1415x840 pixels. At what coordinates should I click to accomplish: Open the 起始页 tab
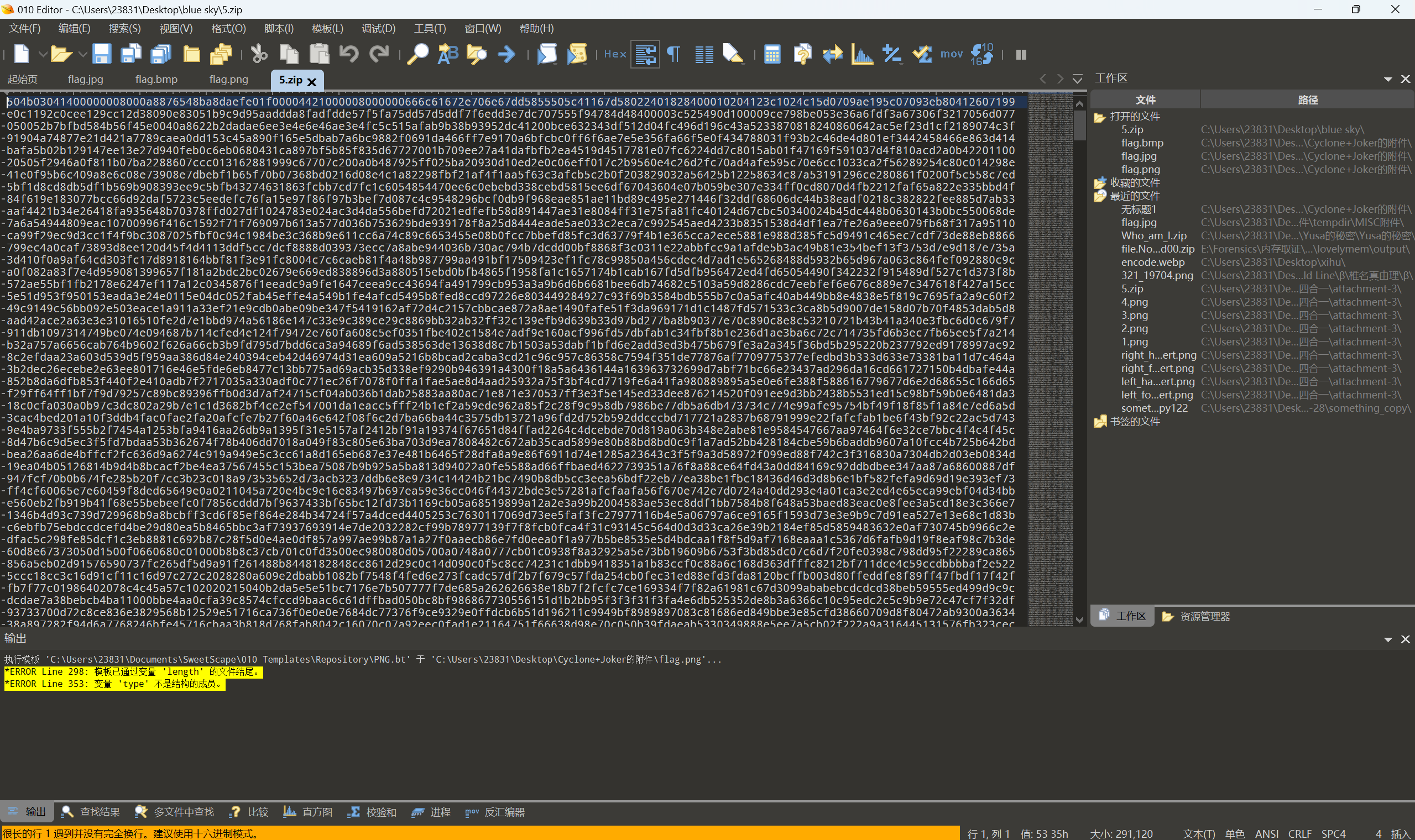[x=23, y=79]
